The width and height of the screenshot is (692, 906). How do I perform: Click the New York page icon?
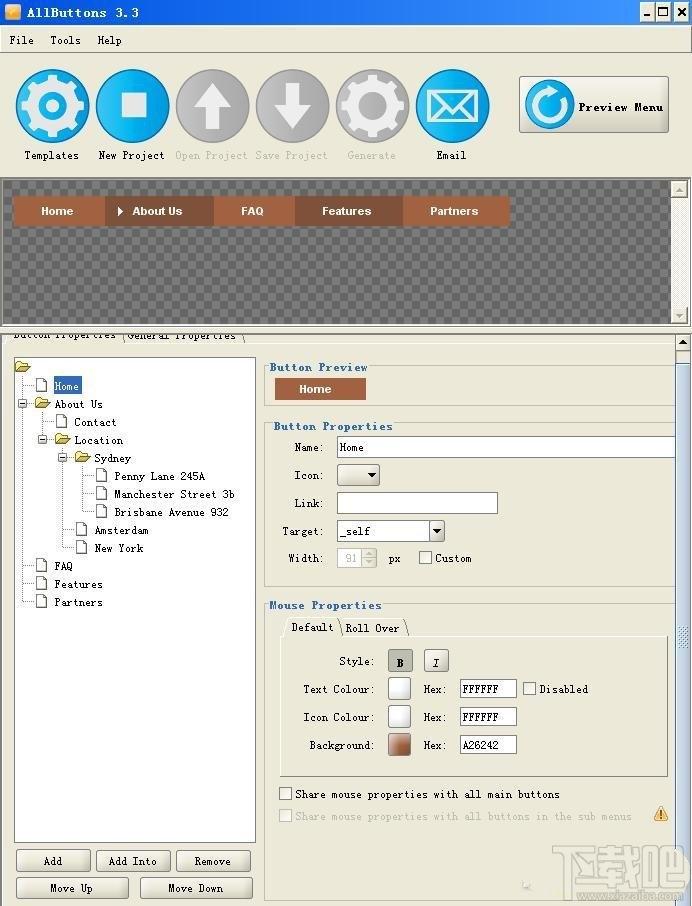[82, 547]
